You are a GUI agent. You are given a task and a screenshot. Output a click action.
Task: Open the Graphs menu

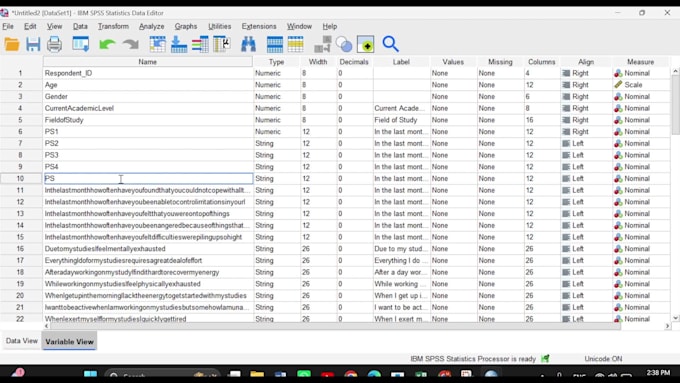(x=186, y=26)
